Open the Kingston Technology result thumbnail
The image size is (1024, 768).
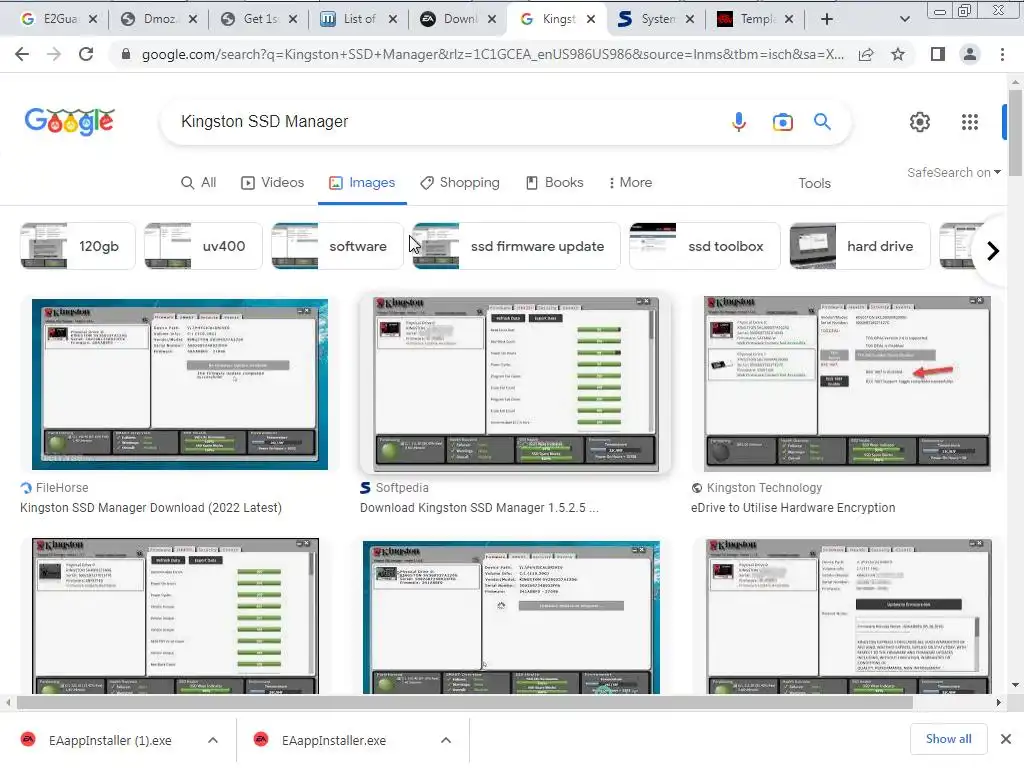point(847,384)
